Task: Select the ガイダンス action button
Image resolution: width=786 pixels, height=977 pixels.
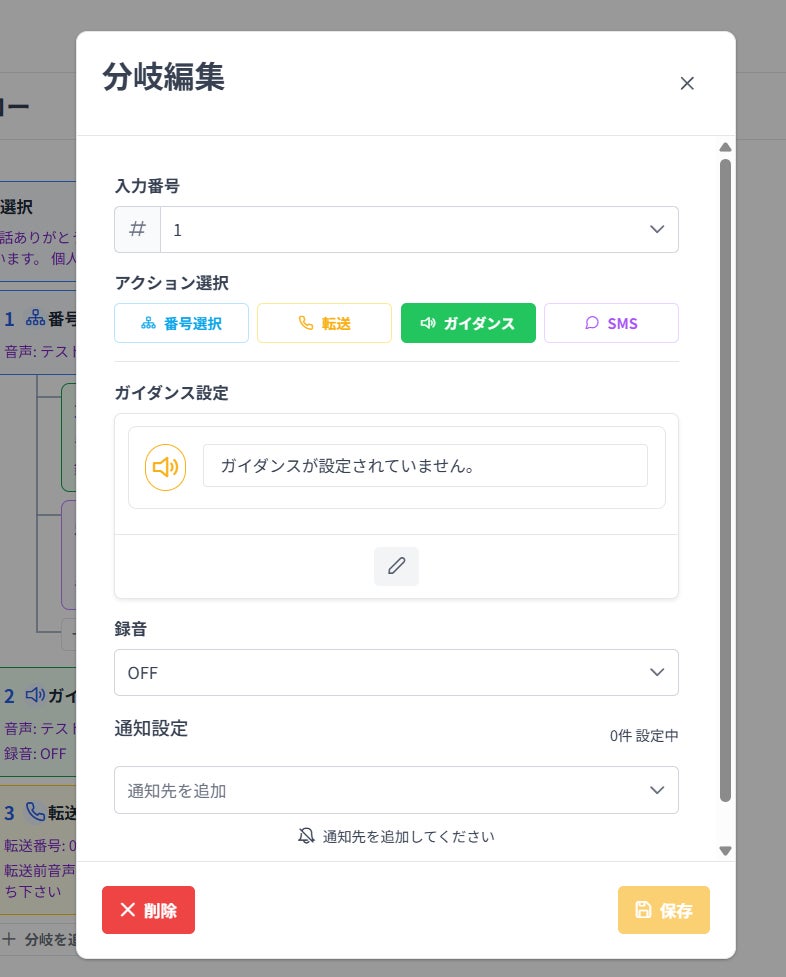Action: coord(468,323)
